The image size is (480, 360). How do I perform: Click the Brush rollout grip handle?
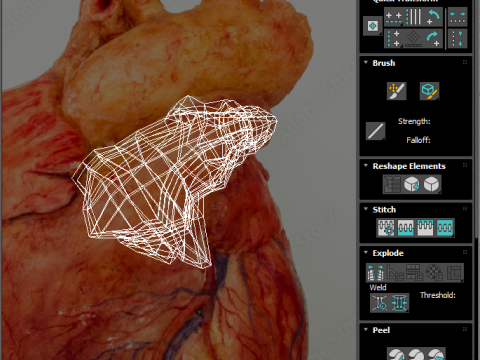point(465,62)
